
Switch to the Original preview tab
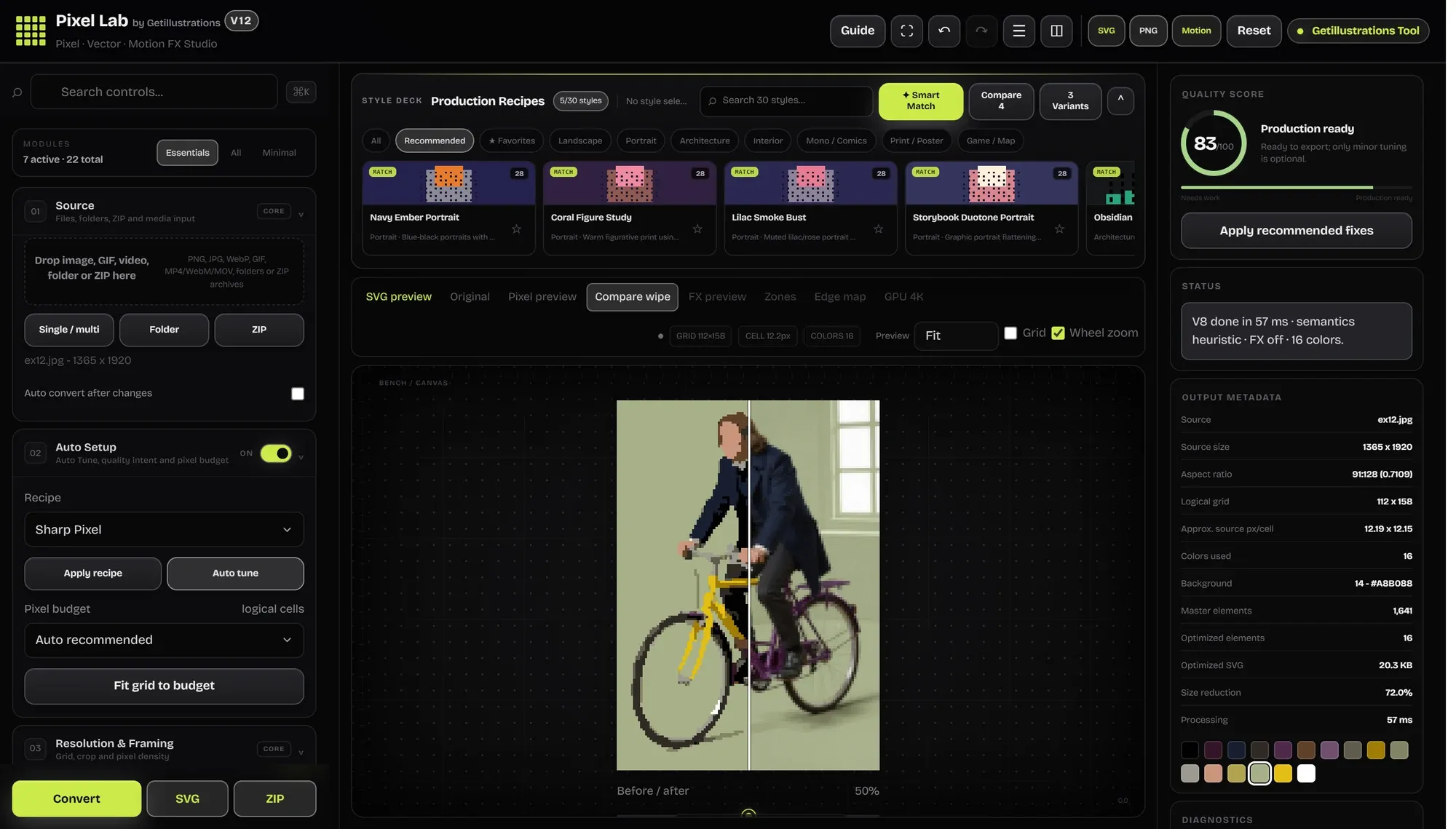[470, 297]
